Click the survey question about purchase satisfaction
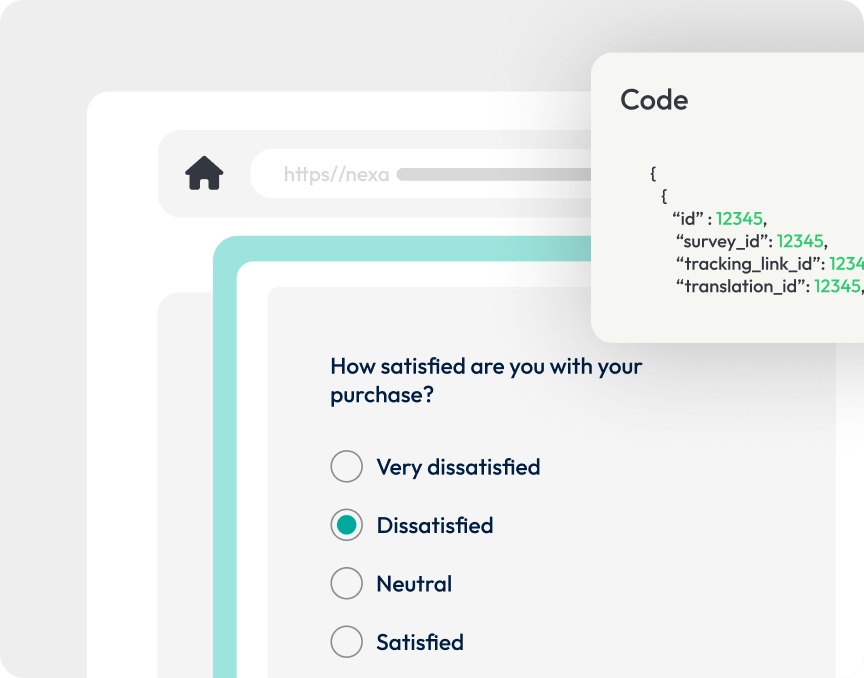This screenshot has width=864, height=678. (x=486, y=380)
